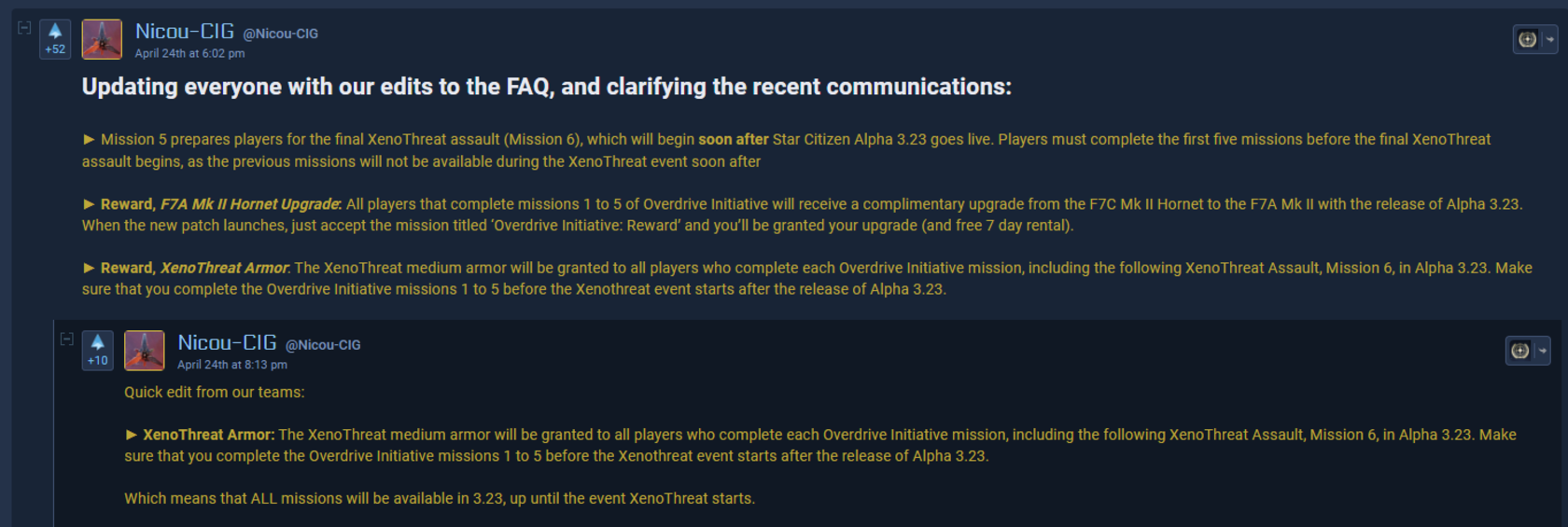
Task: Open the reaction dropdown arrow on the 6:02 pm post
Action: tap(1549, 39)
